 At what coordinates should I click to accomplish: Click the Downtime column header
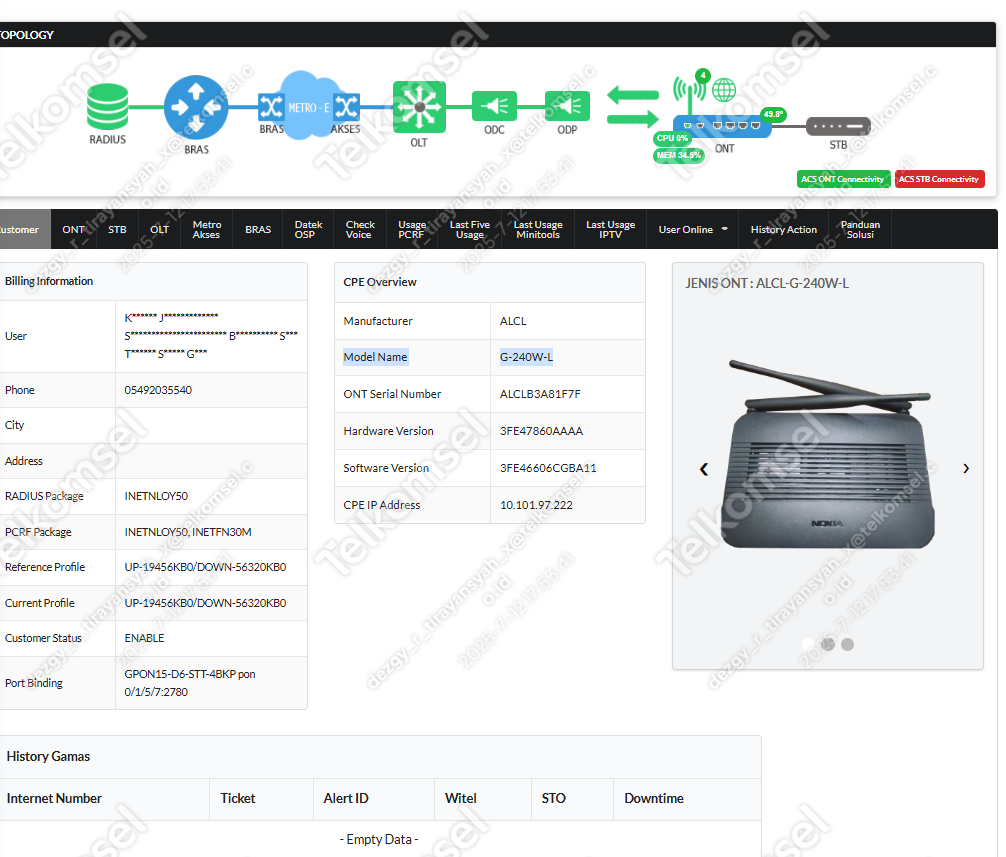(654, 799)
